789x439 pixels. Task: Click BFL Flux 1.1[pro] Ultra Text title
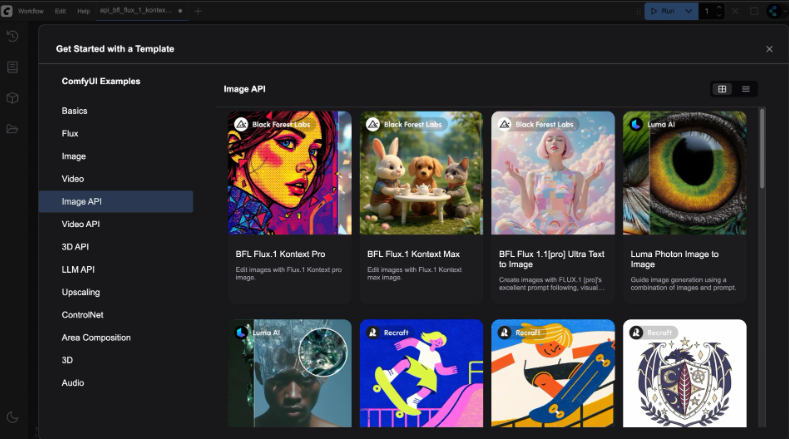coord(551,259)
